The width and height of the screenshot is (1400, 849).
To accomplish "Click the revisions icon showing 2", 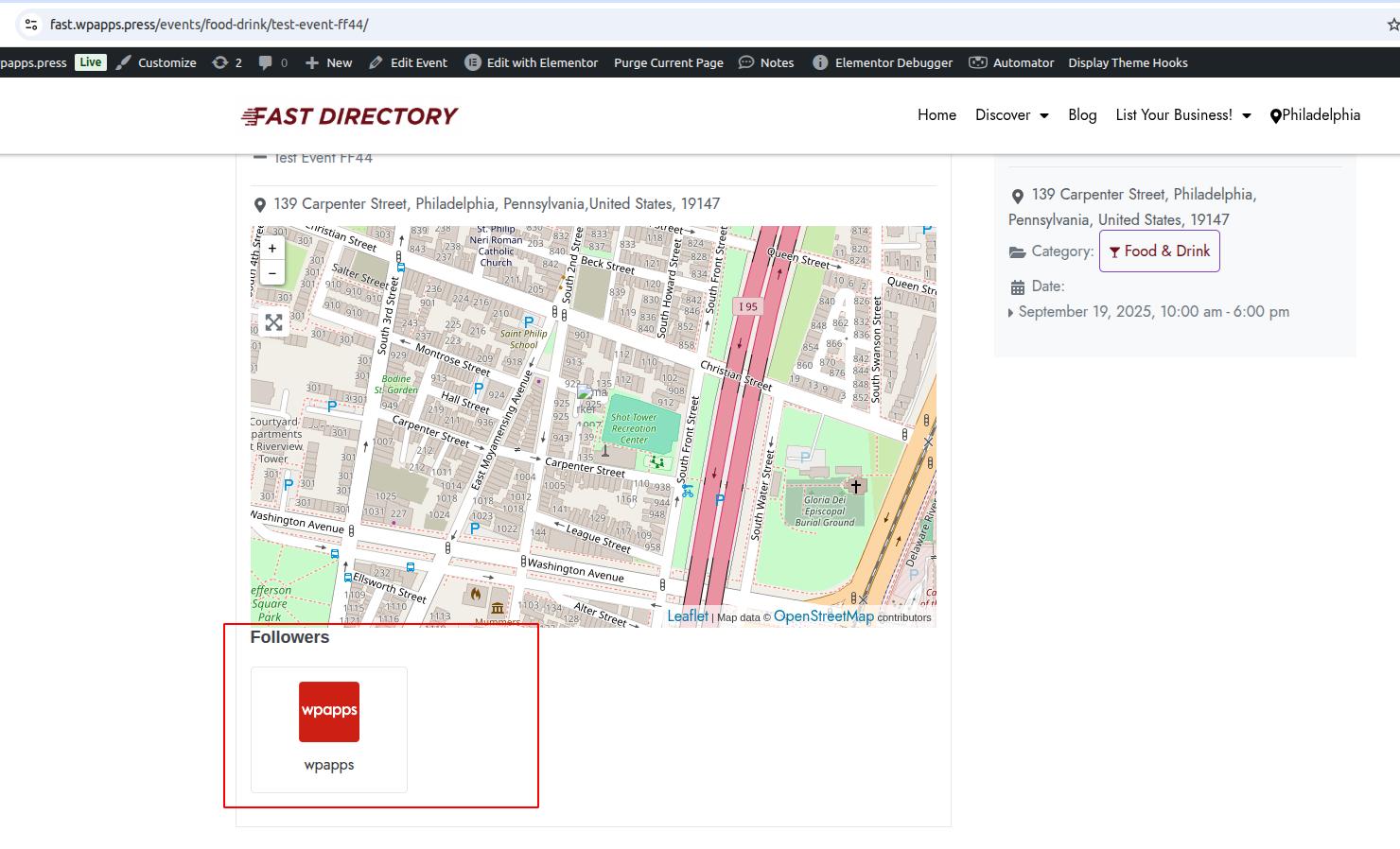I will click(x=227, y=62).
